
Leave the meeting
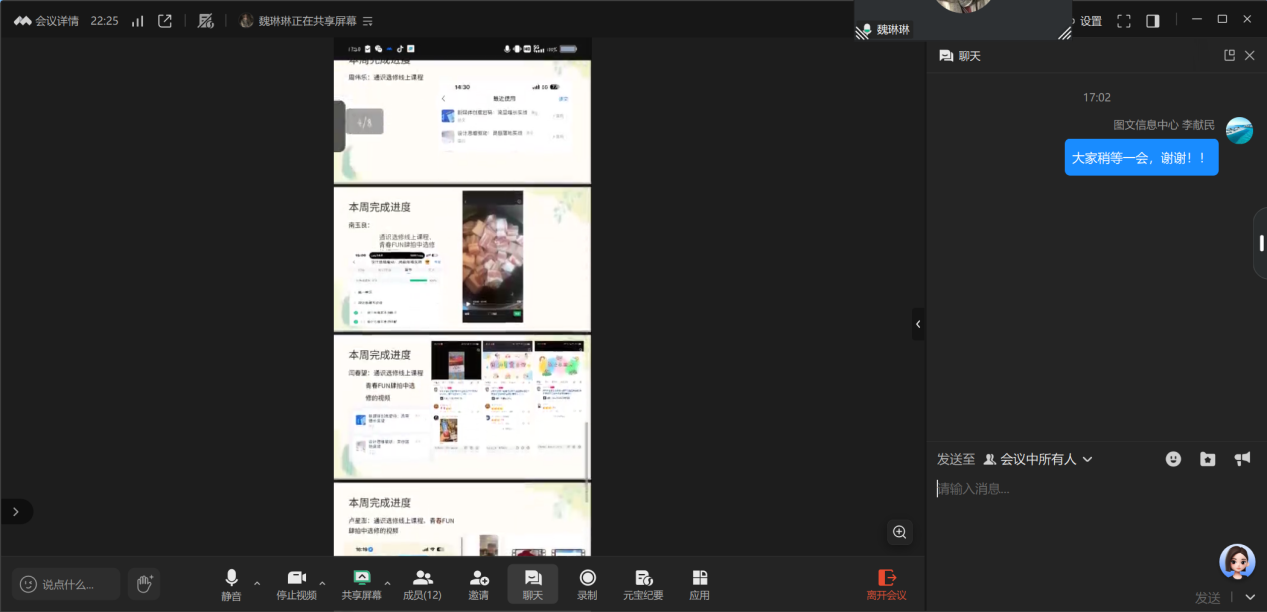[x=886, y=584]
